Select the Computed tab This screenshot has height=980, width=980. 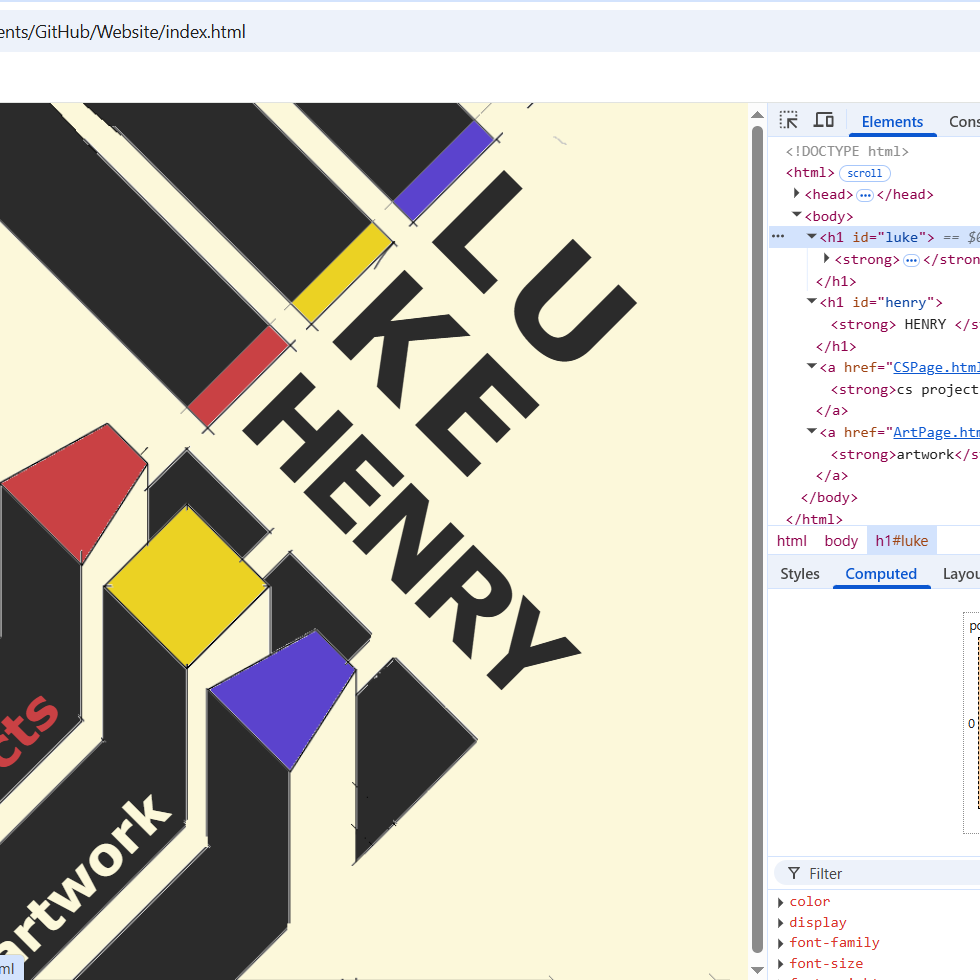pos(881,574)
